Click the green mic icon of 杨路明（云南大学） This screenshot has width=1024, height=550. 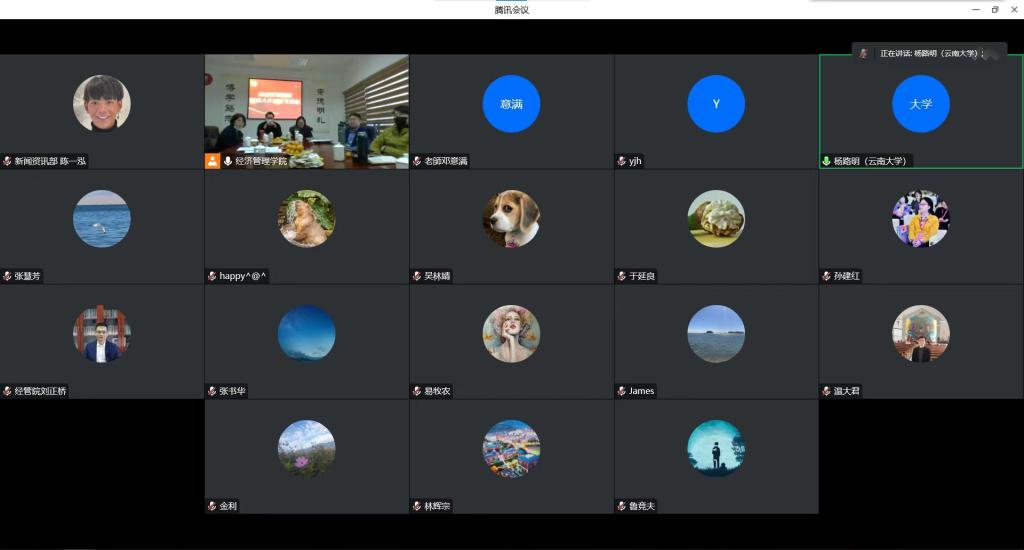pyautogui.click(x=826, y=161)
